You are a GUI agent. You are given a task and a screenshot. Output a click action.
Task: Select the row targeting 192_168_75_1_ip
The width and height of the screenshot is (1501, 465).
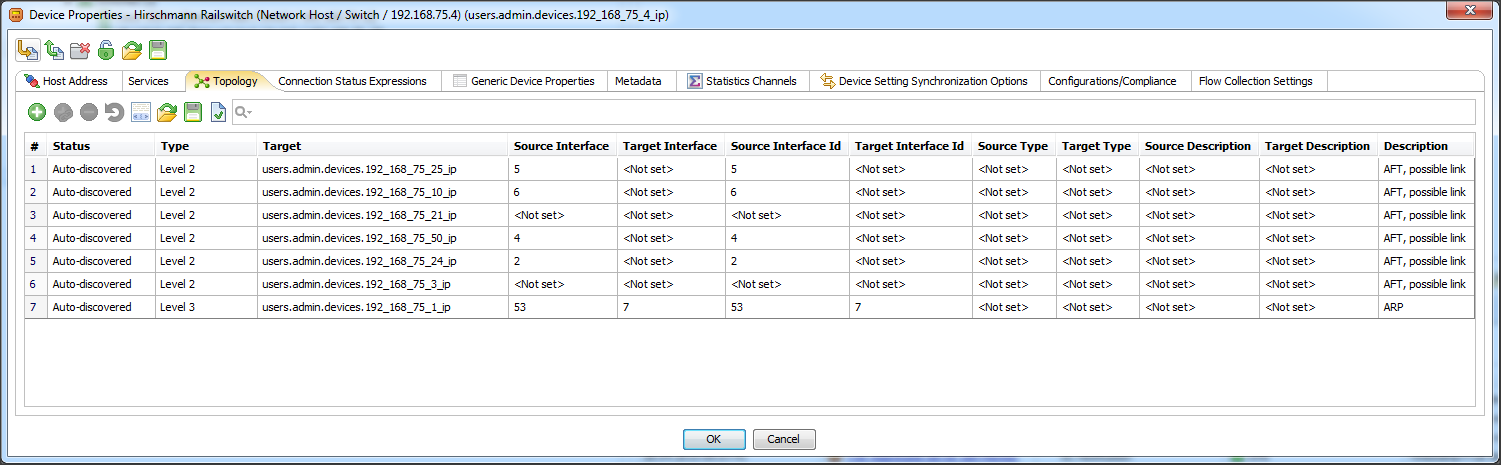(355, 307)
